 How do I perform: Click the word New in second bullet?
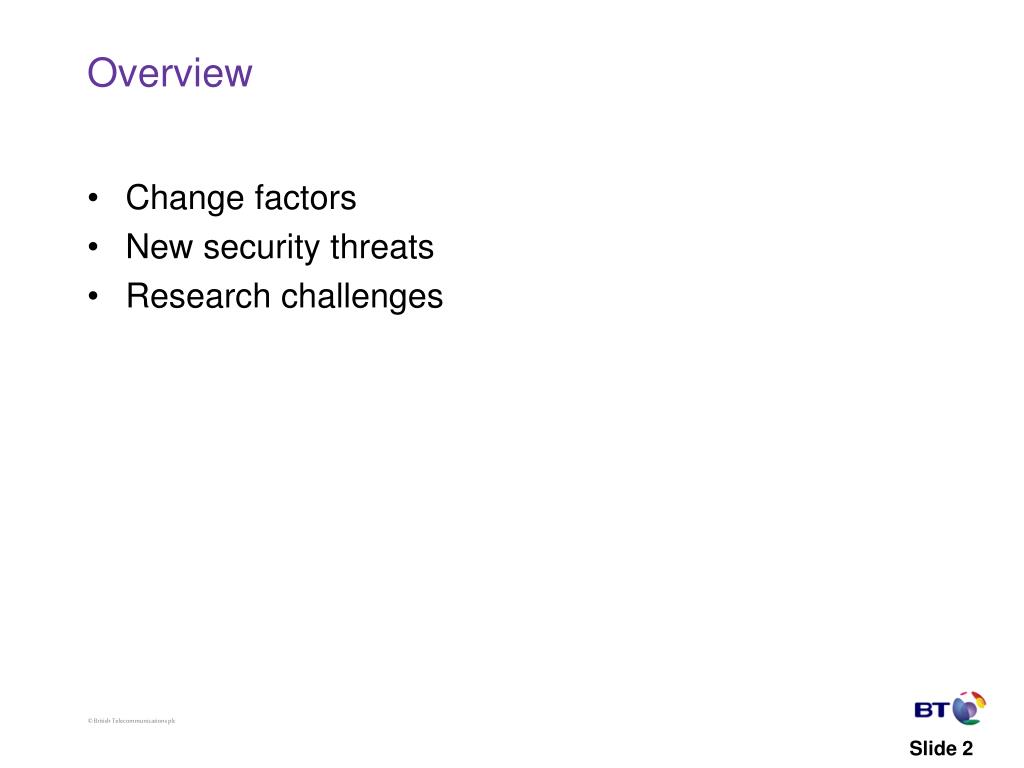(159, 247)
